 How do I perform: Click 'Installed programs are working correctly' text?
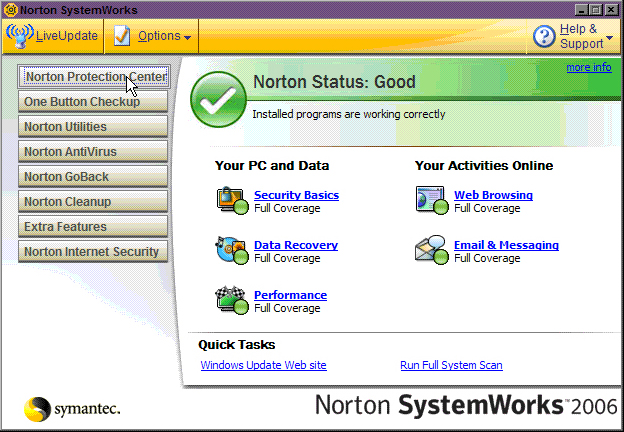pyautogui.click(x=349, y=115)
